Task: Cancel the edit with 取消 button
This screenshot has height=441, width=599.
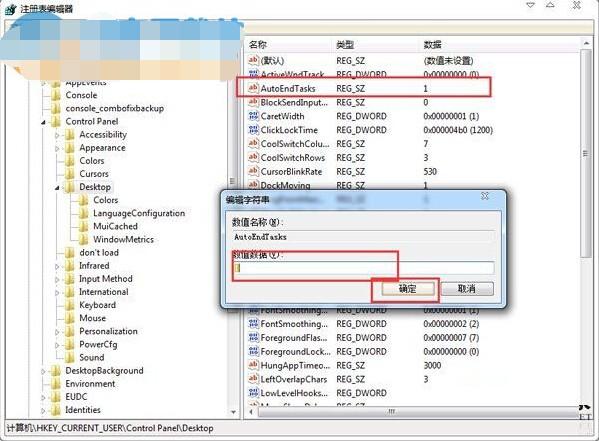Action: tap(466, 289)
